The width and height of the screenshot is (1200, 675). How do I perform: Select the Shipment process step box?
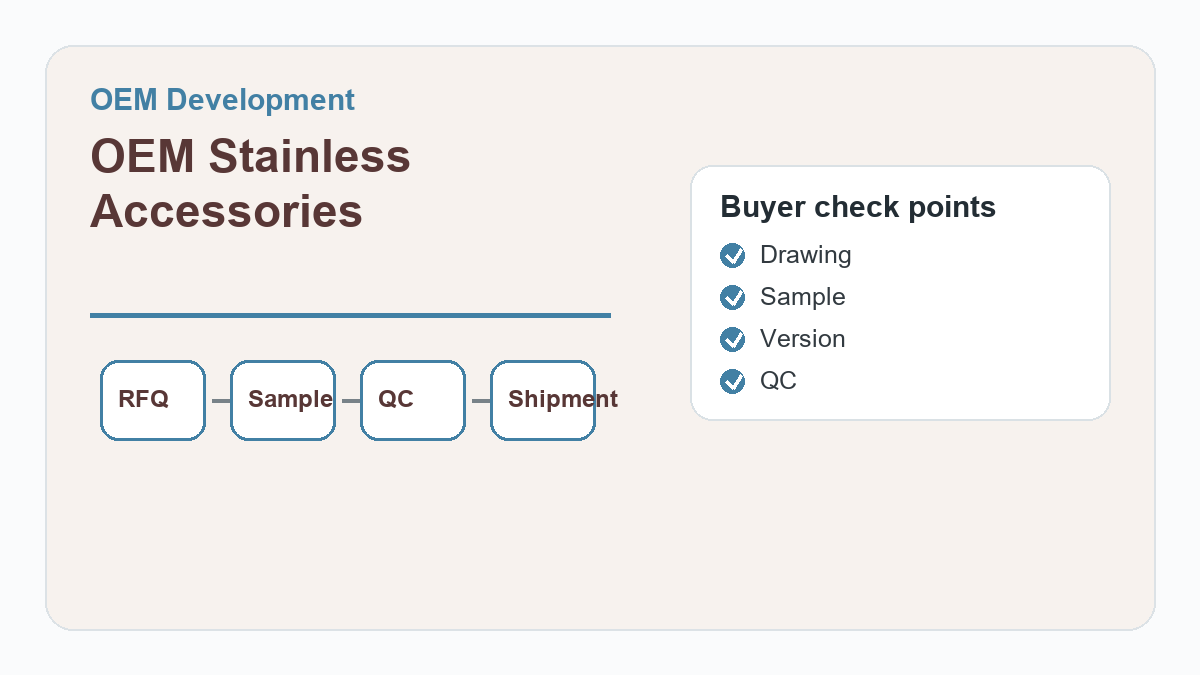pyautogui.click(x=543, y=400)
